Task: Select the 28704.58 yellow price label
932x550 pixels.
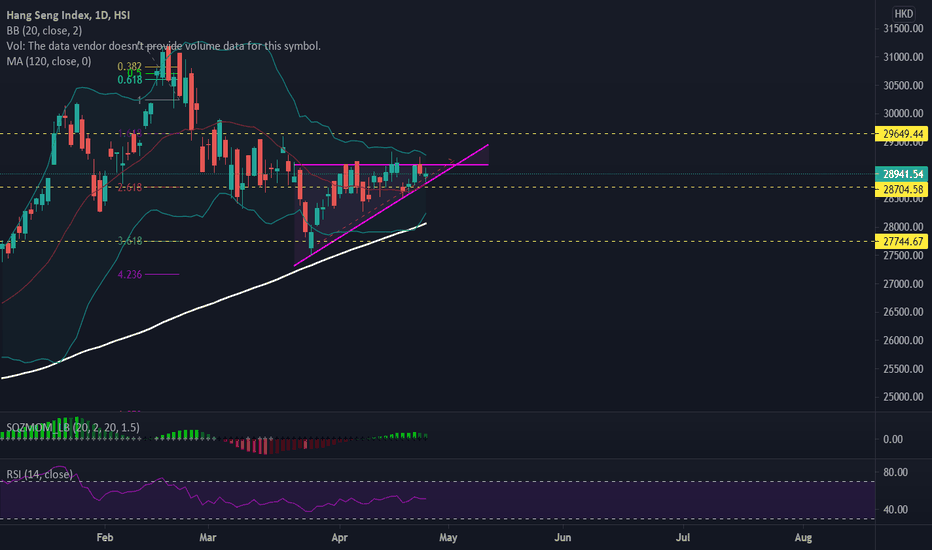Action: pyautogui.click(x=902, y=190)
